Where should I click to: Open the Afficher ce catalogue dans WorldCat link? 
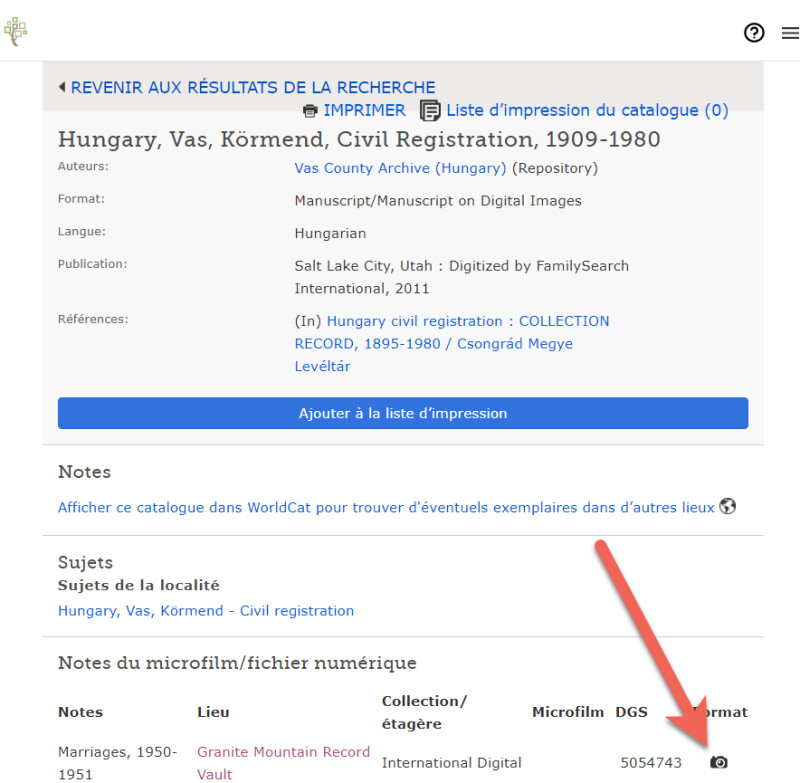pos(386,508)
